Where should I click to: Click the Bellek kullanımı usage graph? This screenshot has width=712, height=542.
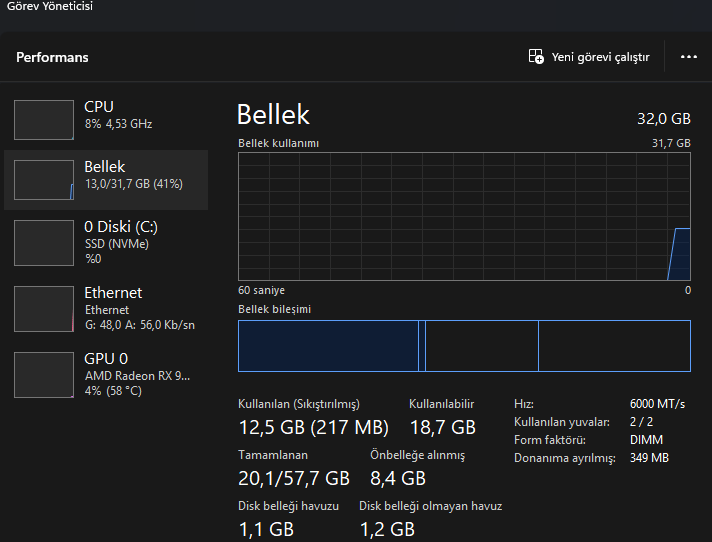(464, 217)
